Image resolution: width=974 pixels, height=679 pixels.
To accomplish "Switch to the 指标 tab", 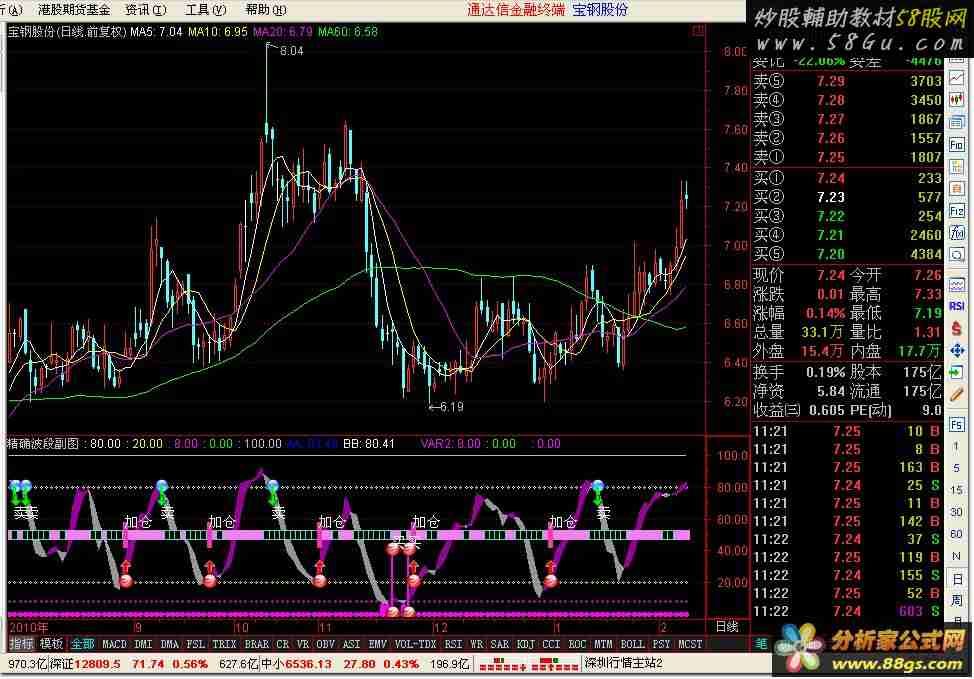I will point(21,644).
